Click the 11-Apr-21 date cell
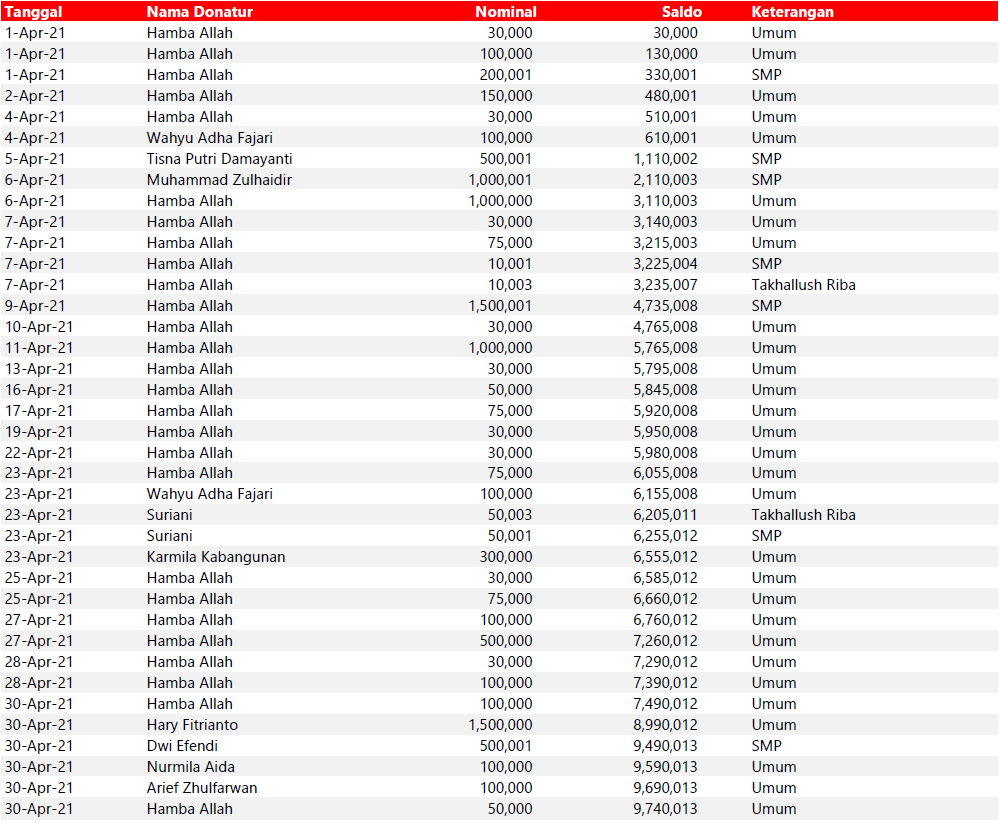1000x823 pixels. tap(39, 348)
